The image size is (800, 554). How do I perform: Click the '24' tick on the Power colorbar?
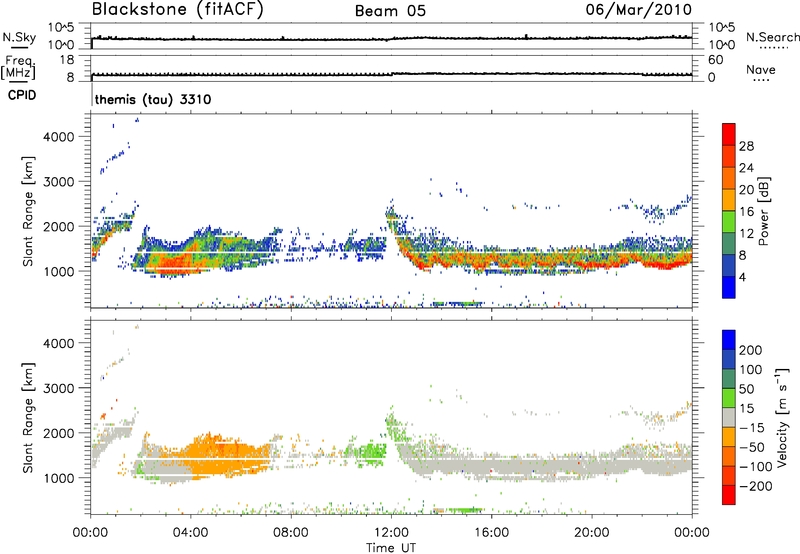(x=746, y=168)
